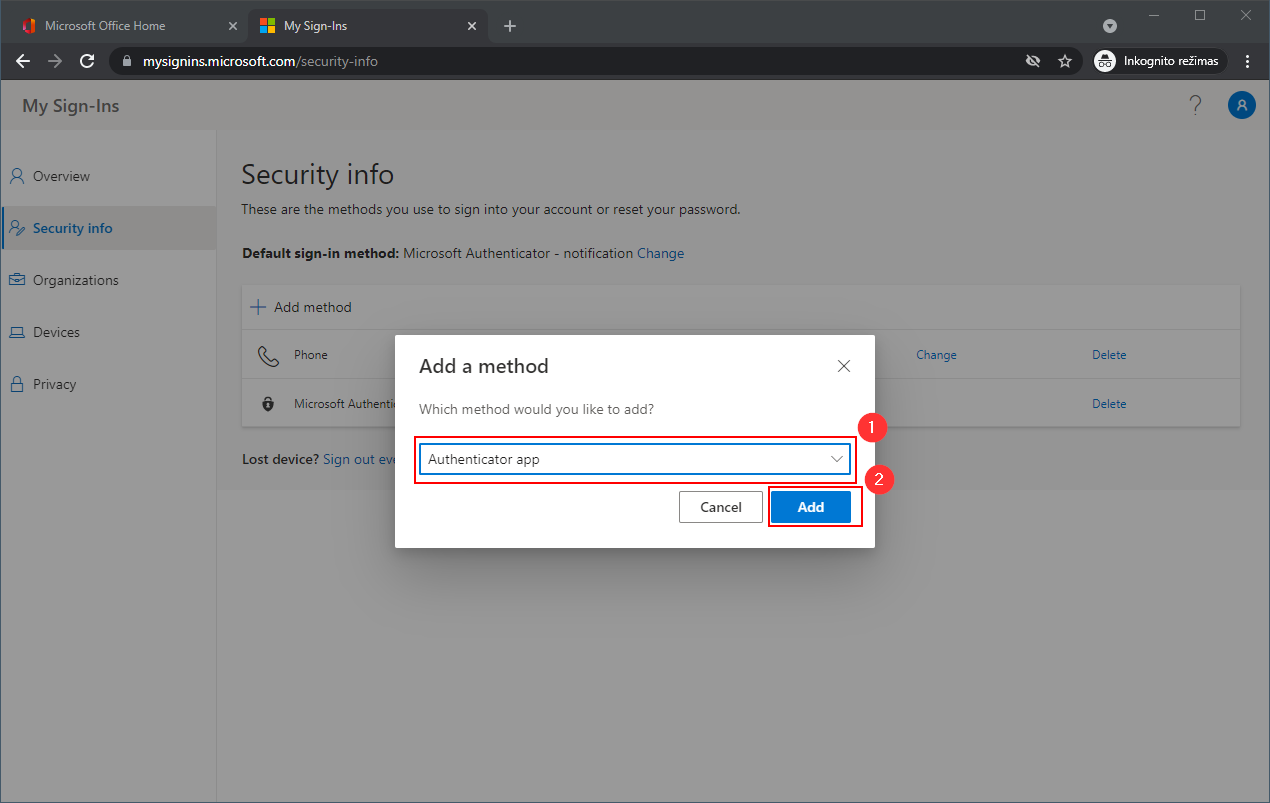Viewport: 1270px width, 803px height.
Task: Select Devices in the left navigation
Action: pyautogui.click(x=56, y=332)
